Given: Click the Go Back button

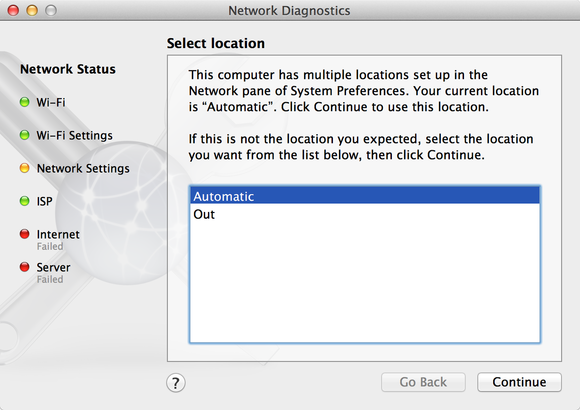Looking at the screenshot, I should [423, 382].
